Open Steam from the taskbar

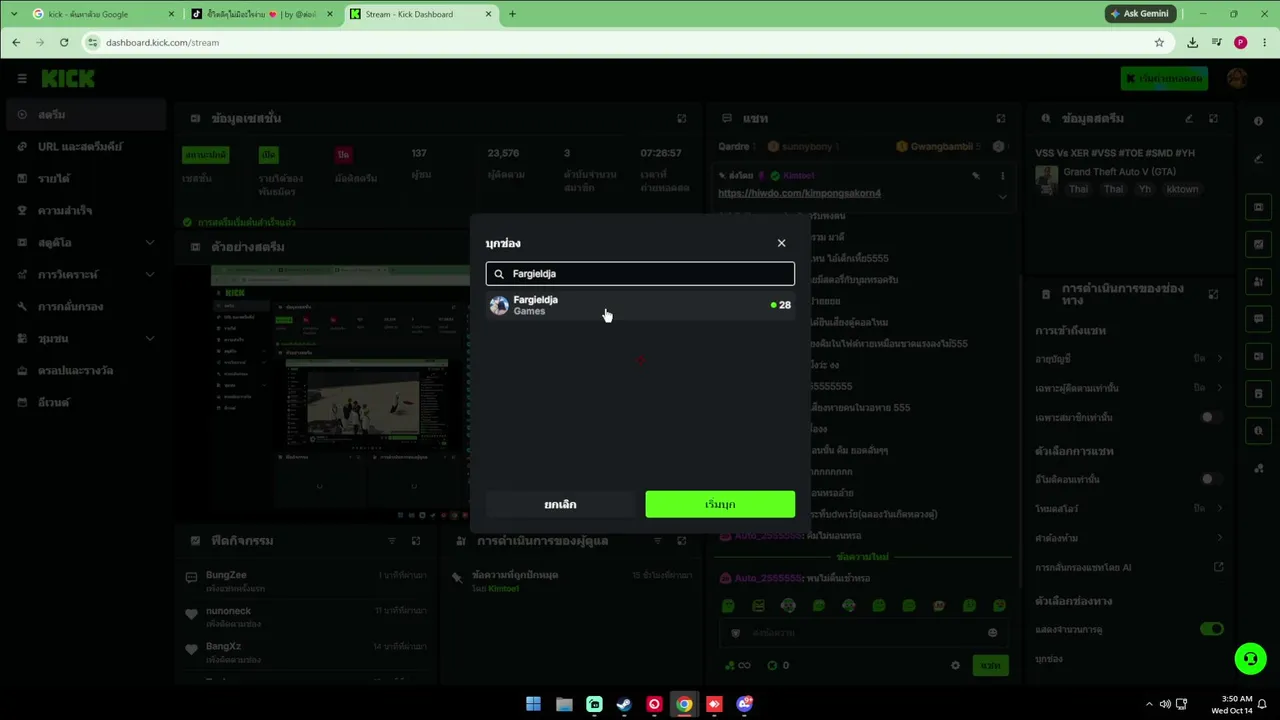pyautogui.click(x=624, y=704)
